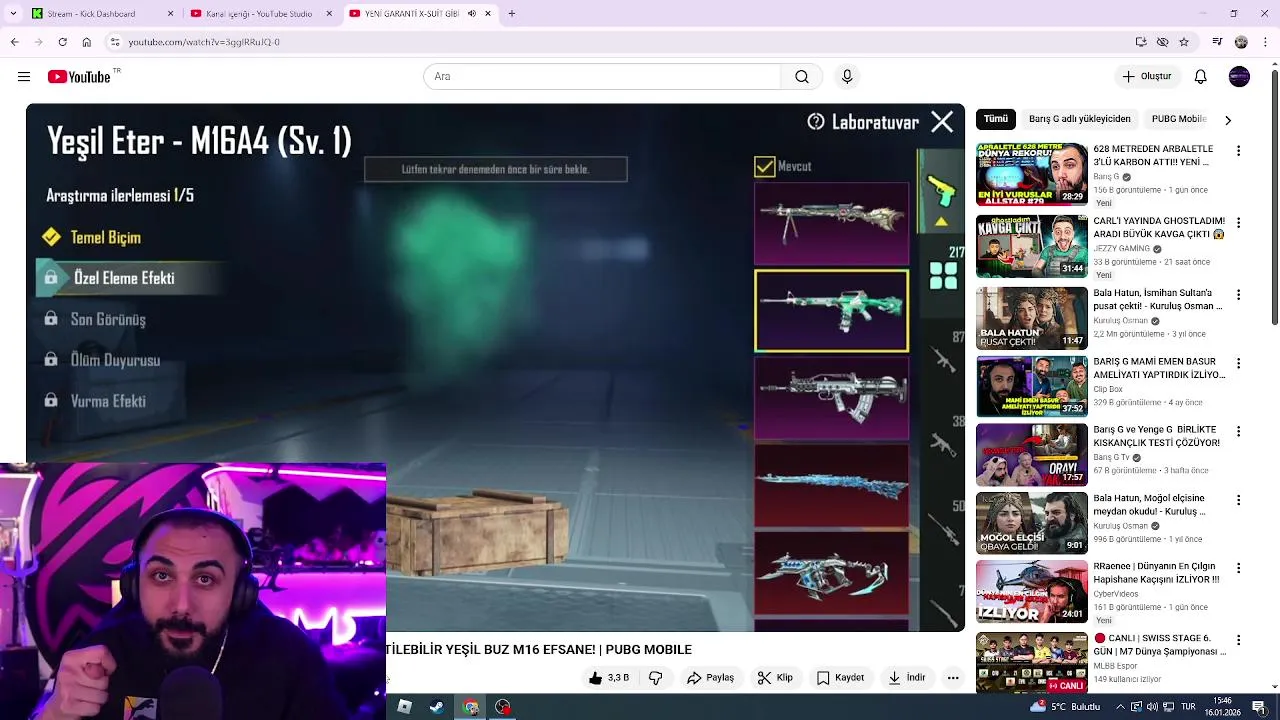1280x720 pixels.
Task: Reload the page in Chrome
Action: coord(62,42)
